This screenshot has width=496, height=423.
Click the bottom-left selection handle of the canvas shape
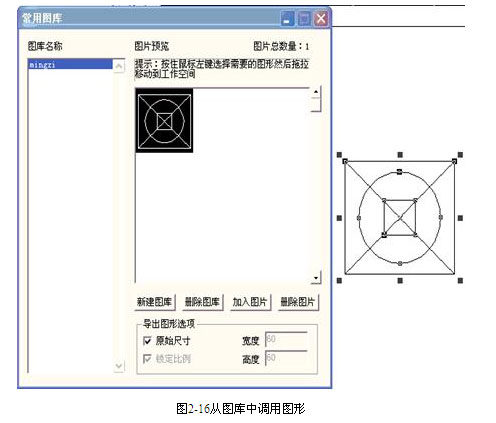(x=339, y=281)
